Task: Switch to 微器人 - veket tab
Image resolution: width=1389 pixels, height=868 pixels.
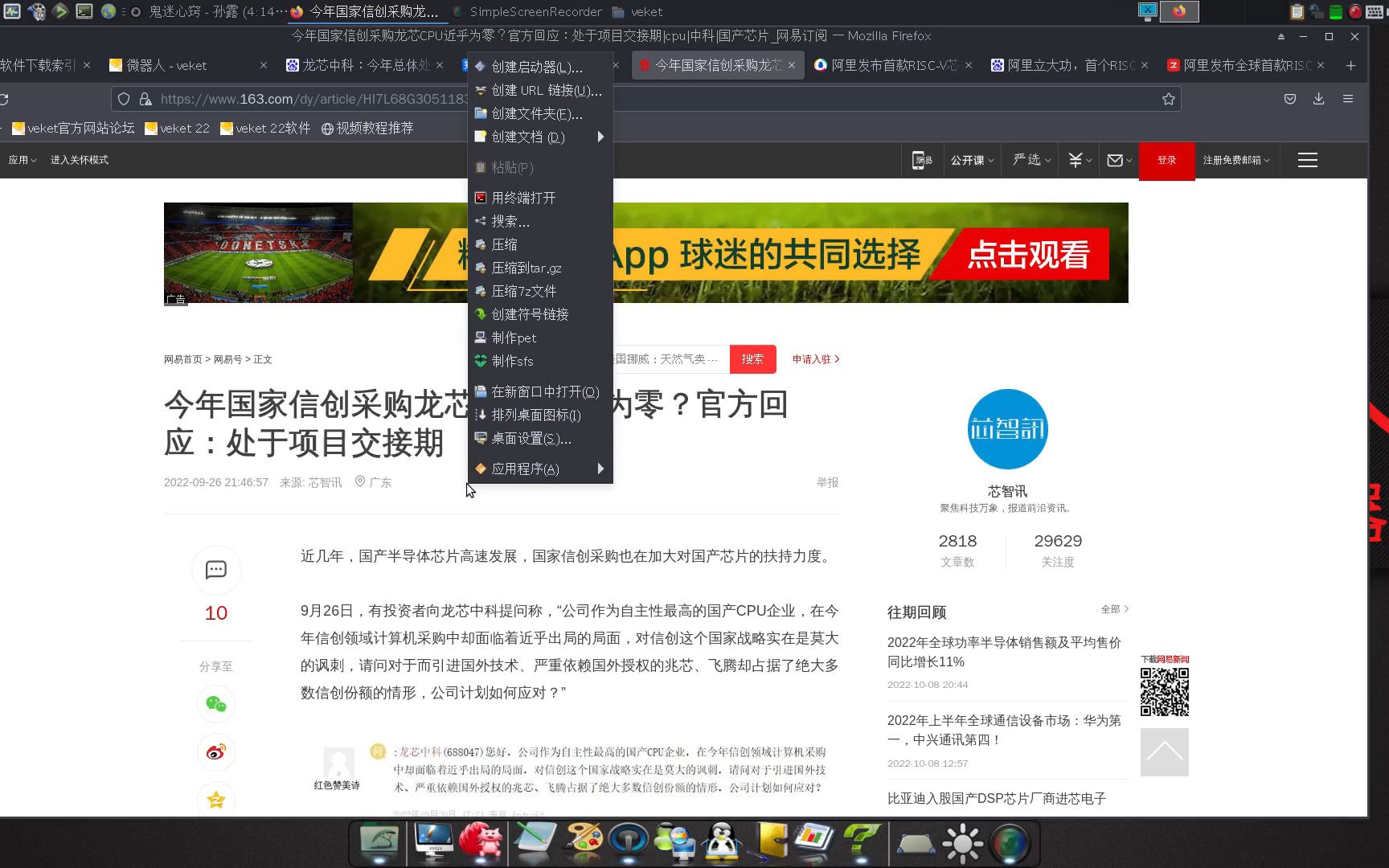Action: [x=187, y=66]
